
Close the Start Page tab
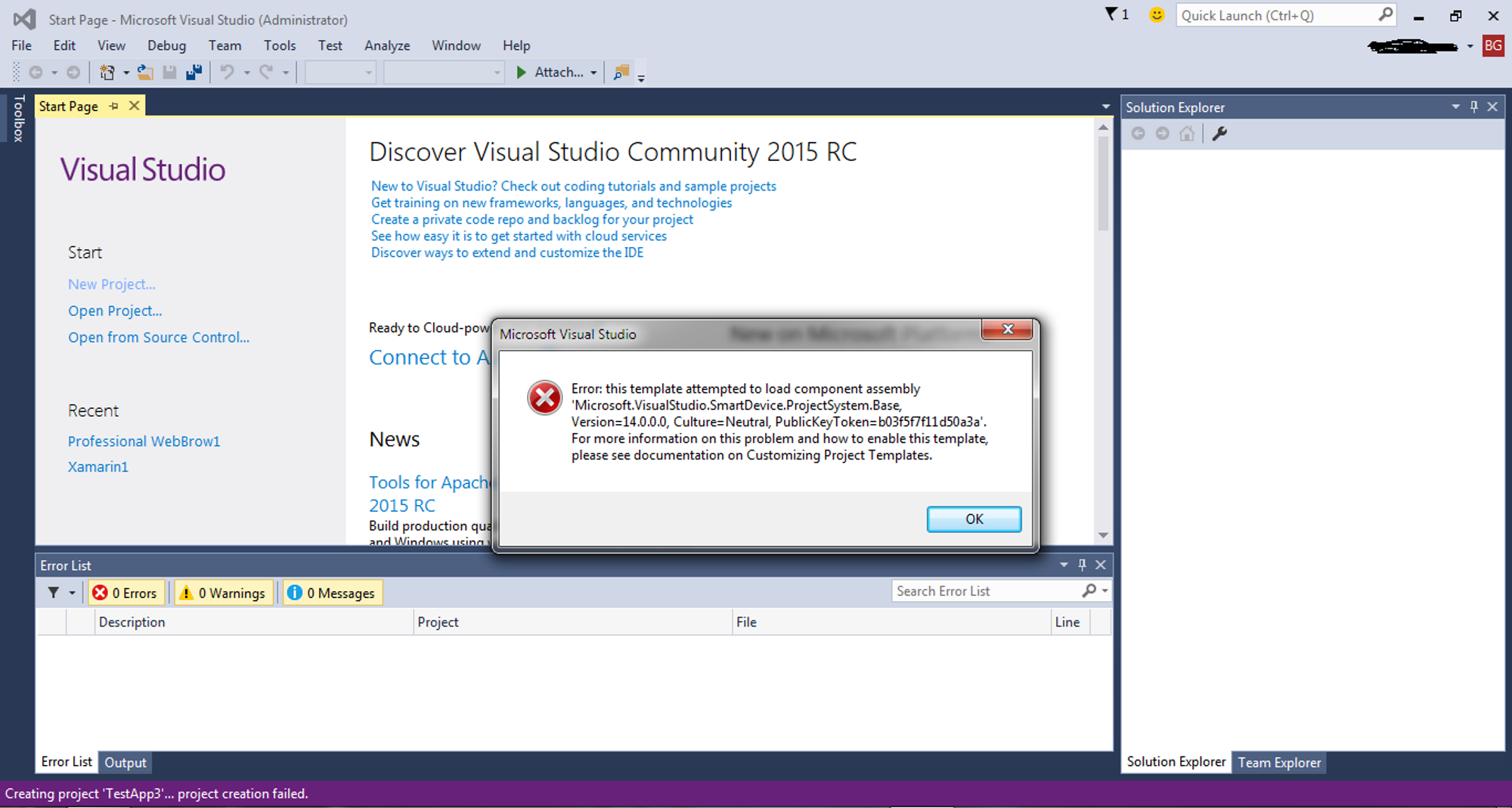[x=134, y=106]
